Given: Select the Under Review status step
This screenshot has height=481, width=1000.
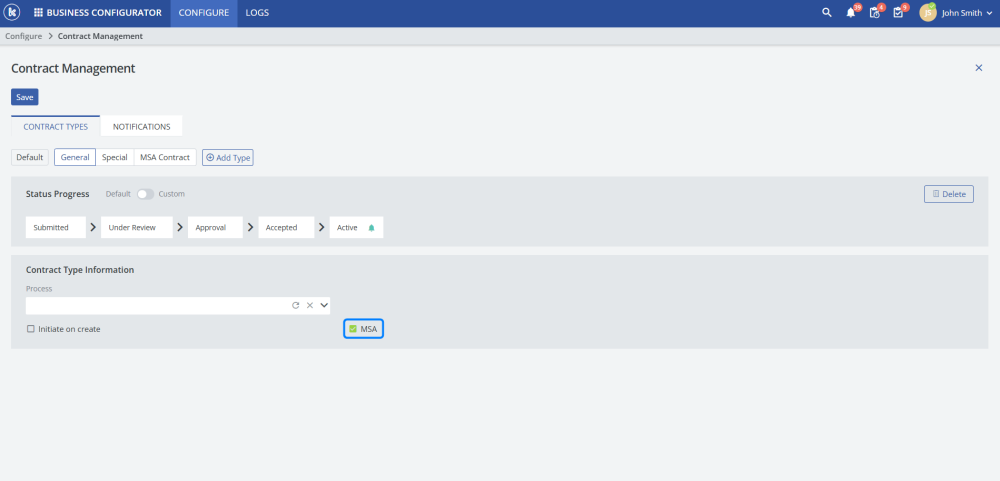Looking at the screenshot, I should (136, 228).
